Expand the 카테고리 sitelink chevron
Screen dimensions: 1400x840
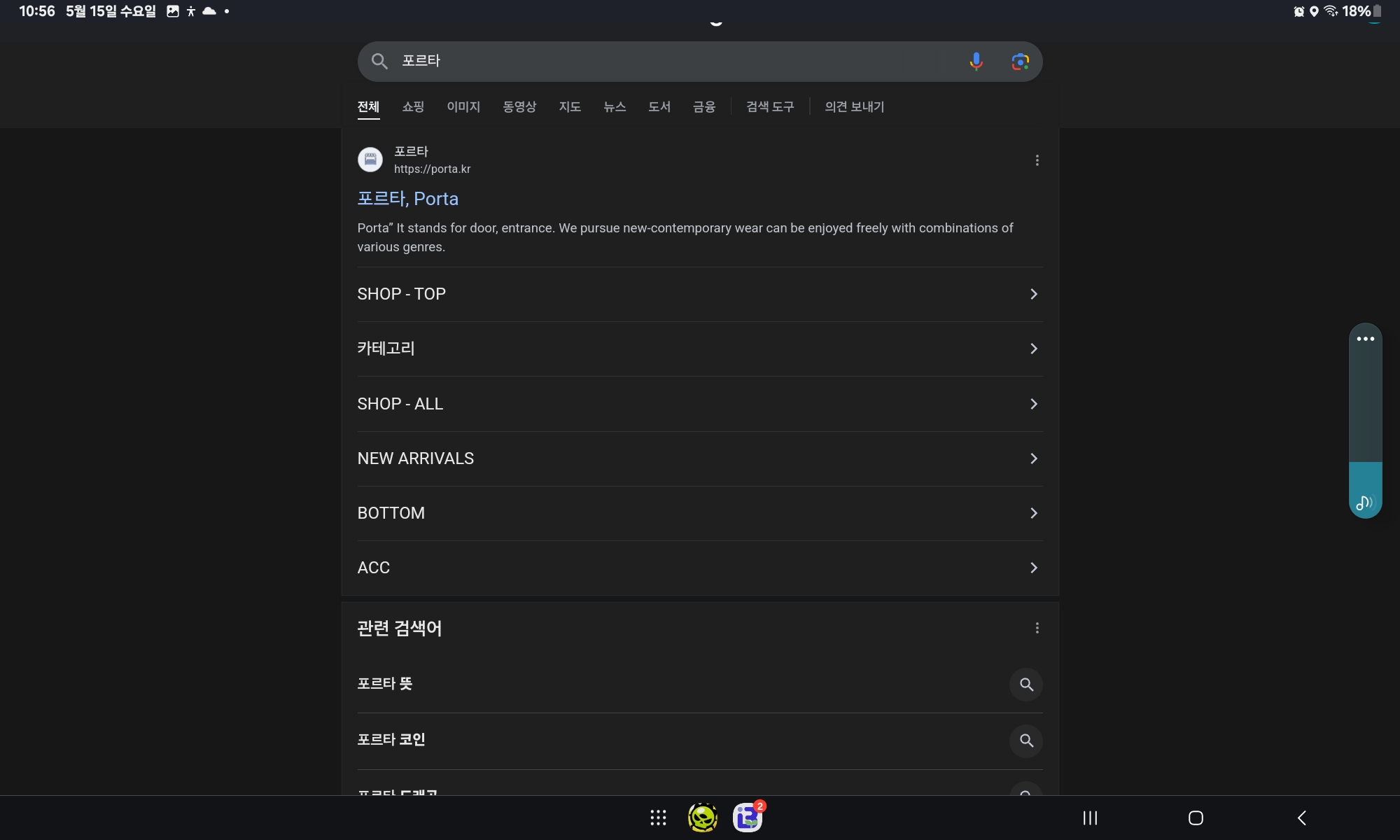coord(1033,349)
